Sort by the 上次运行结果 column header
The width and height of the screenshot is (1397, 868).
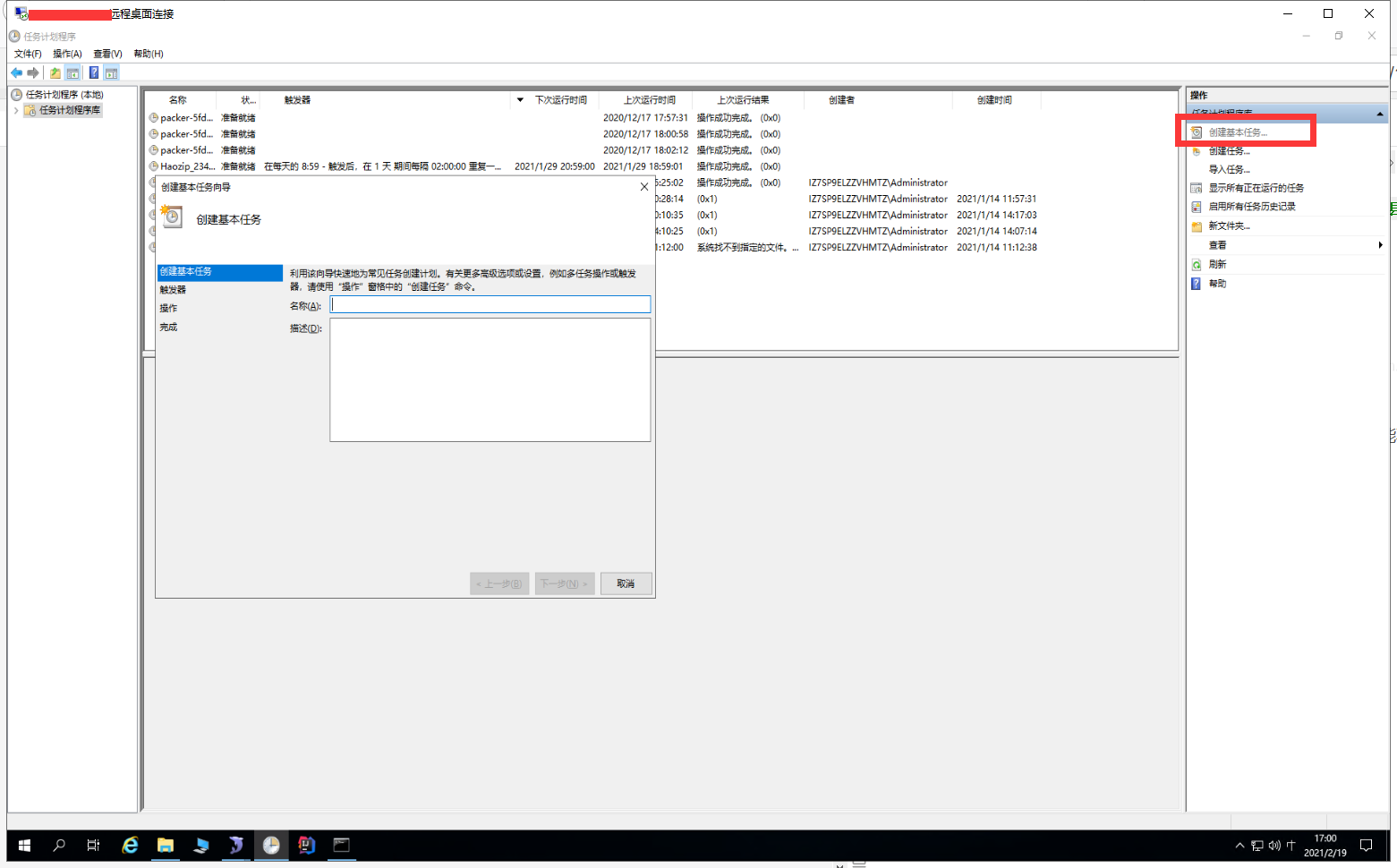[743, 100]
